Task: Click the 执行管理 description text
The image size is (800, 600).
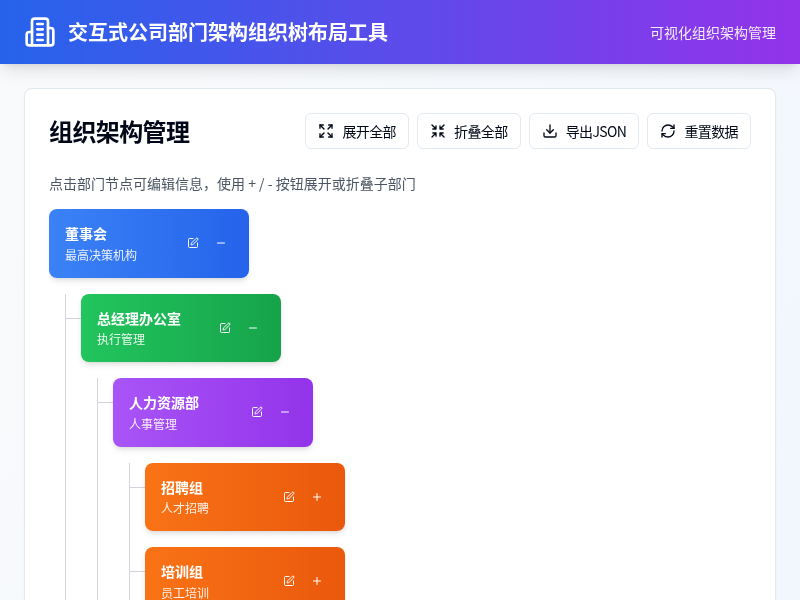Action: pos(121,339)
